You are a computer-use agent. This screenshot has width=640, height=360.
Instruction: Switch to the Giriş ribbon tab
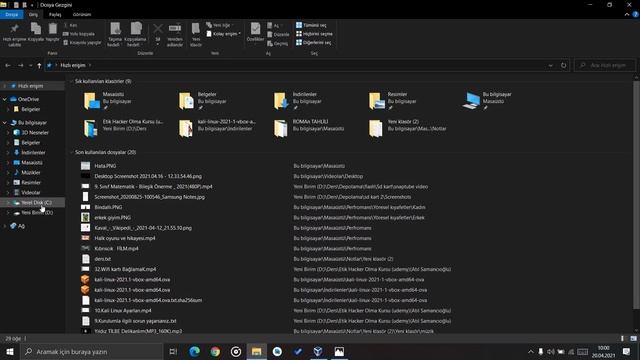pyautogui.click(x=33, y=15)
